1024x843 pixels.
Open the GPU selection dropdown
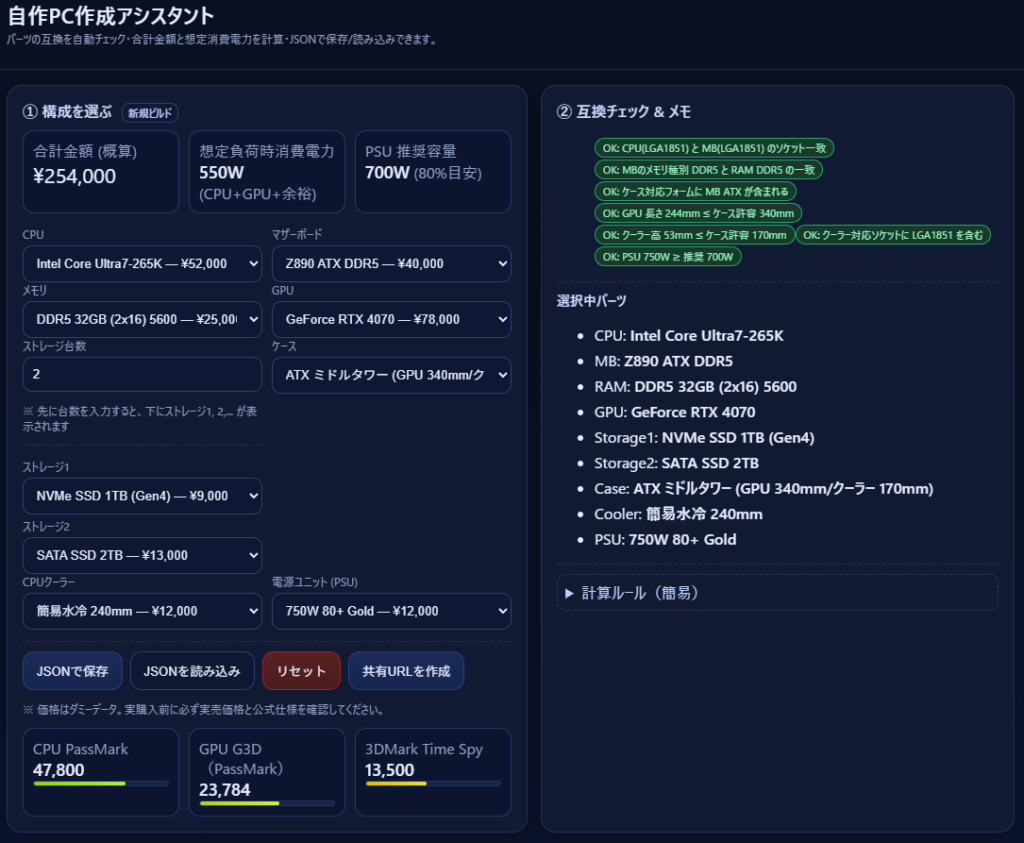click(391, 320)
